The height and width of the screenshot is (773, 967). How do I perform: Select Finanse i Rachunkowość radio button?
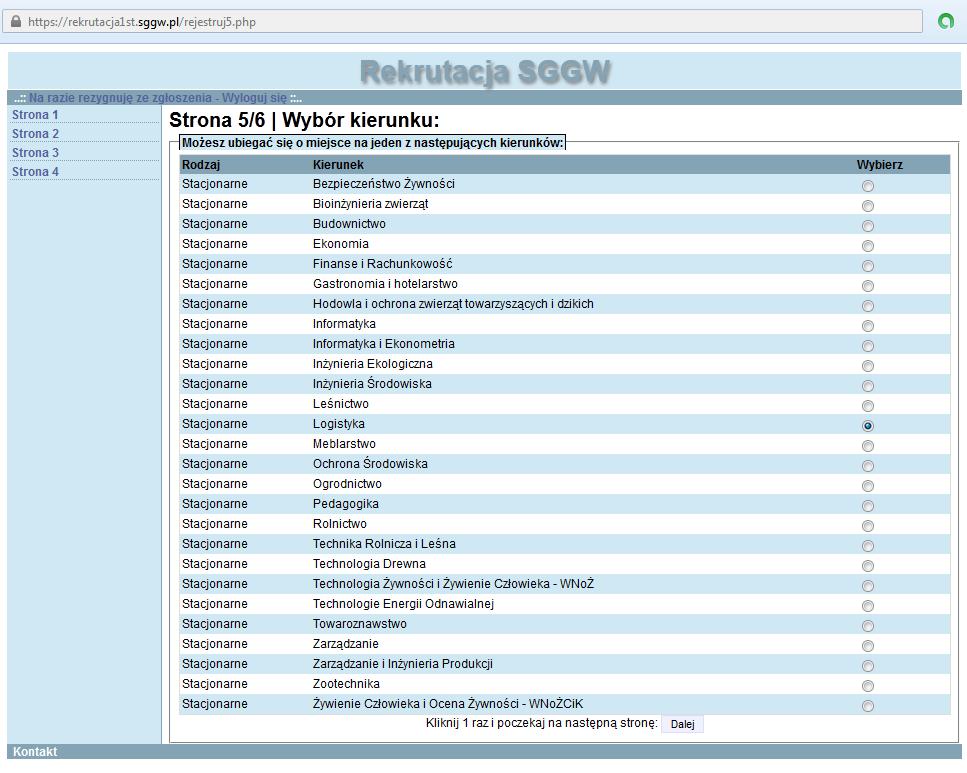868,266
